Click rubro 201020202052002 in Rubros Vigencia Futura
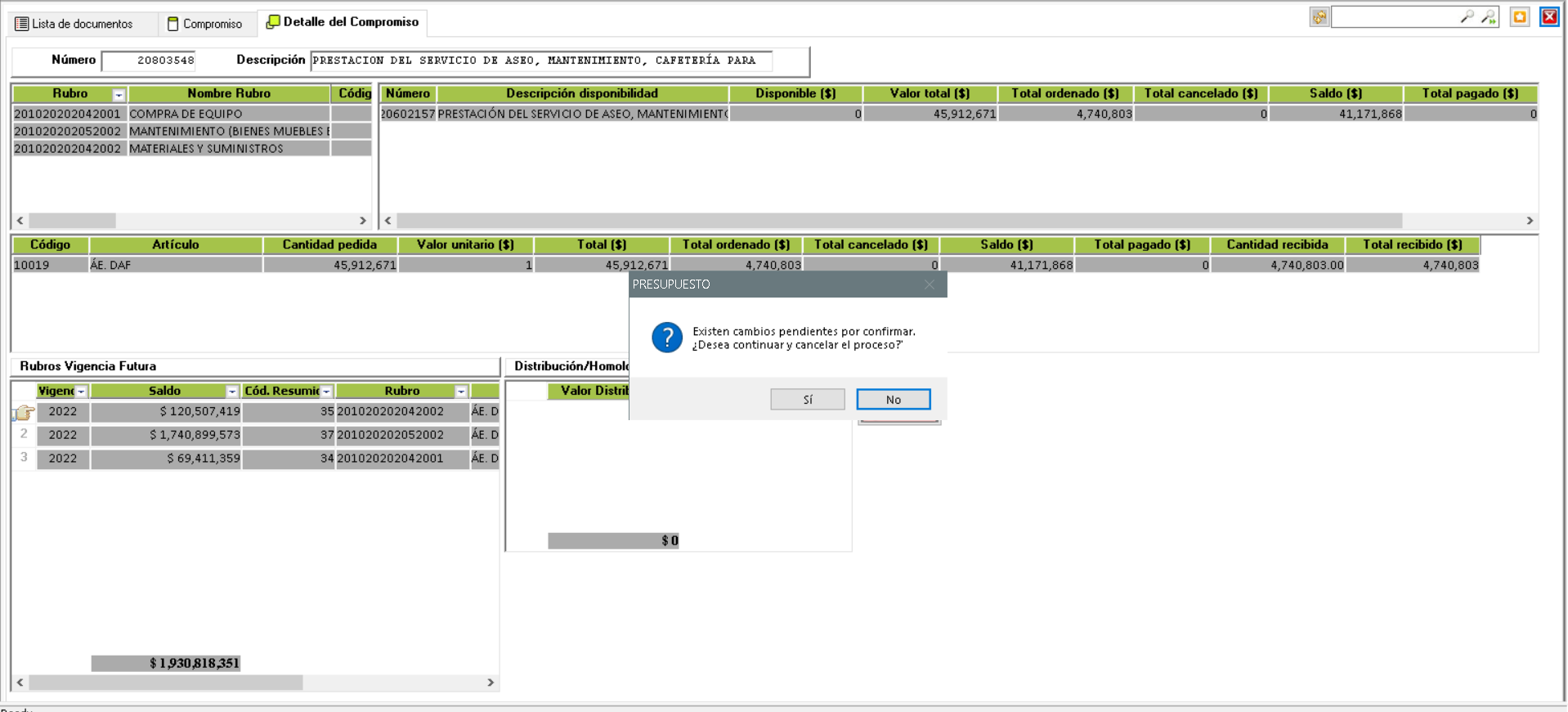 (x=402, y=435)
